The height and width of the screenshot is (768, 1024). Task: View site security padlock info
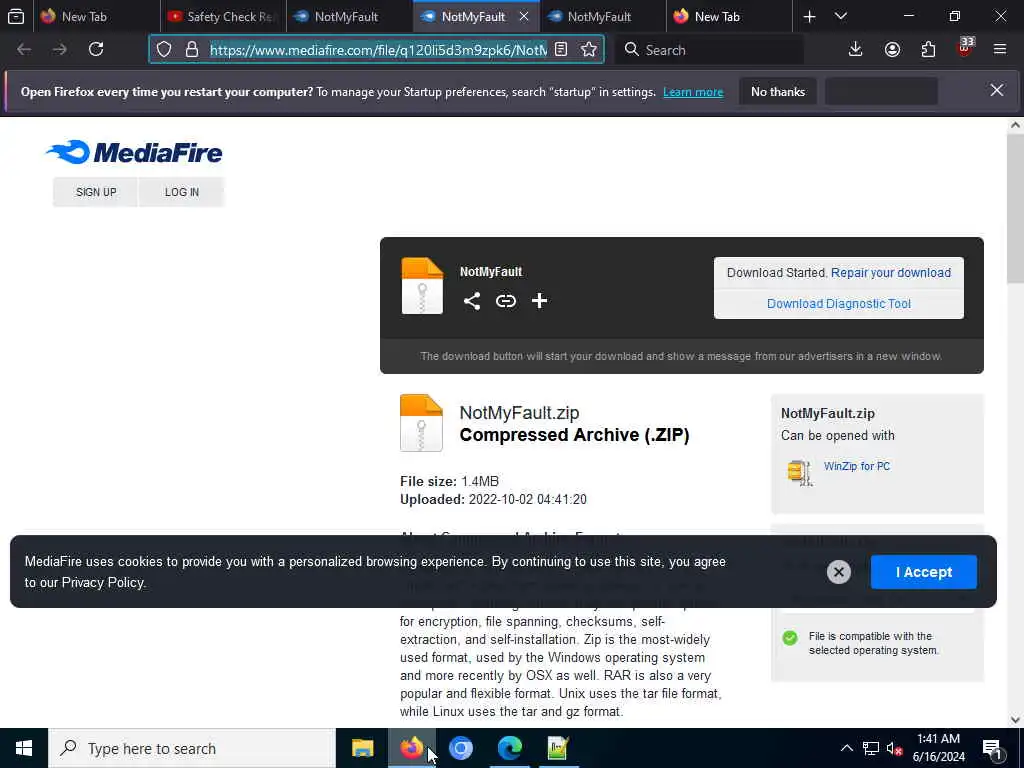click(x=191, y=50)
